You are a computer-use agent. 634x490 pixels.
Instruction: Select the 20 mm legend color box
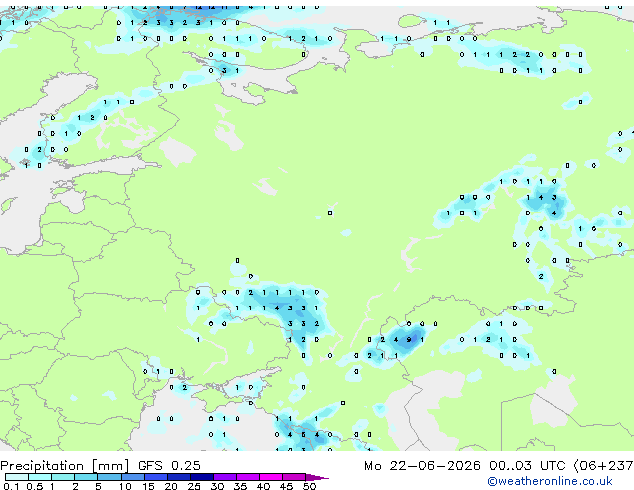pos(178,477)
